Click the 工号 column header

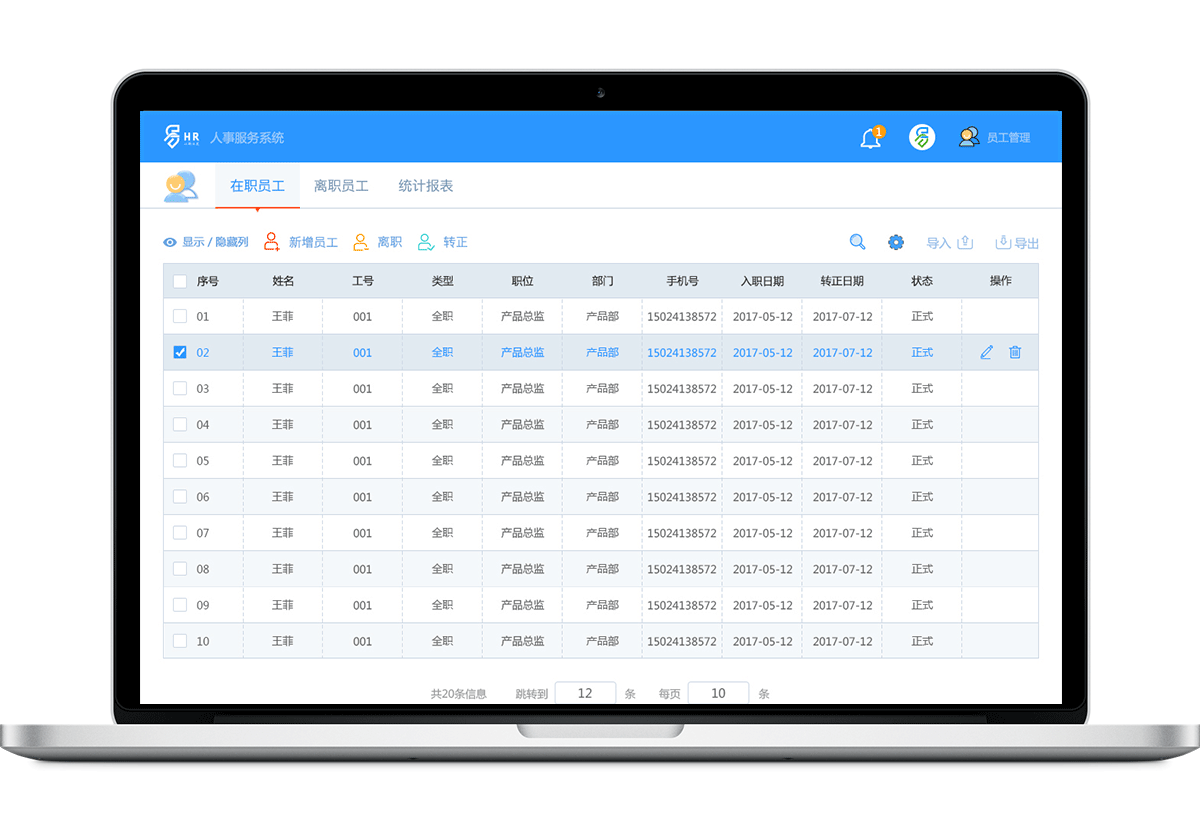tap(363, 281)
